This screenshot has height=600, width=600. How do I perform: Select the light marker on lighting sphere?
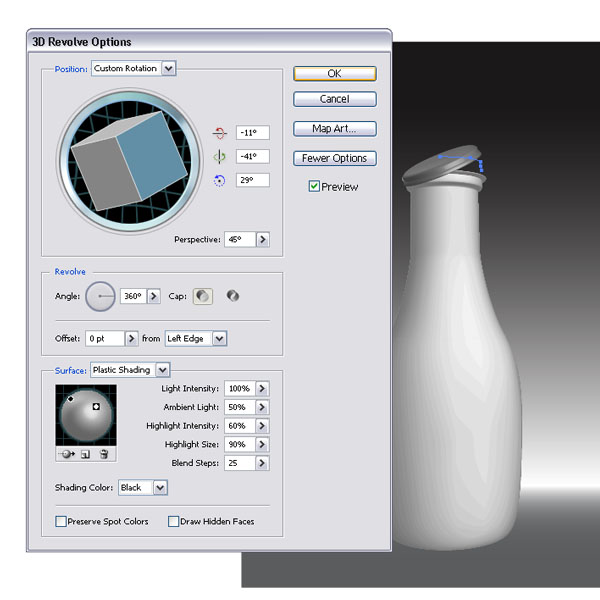pyautogui.click(x=71, y=399)
